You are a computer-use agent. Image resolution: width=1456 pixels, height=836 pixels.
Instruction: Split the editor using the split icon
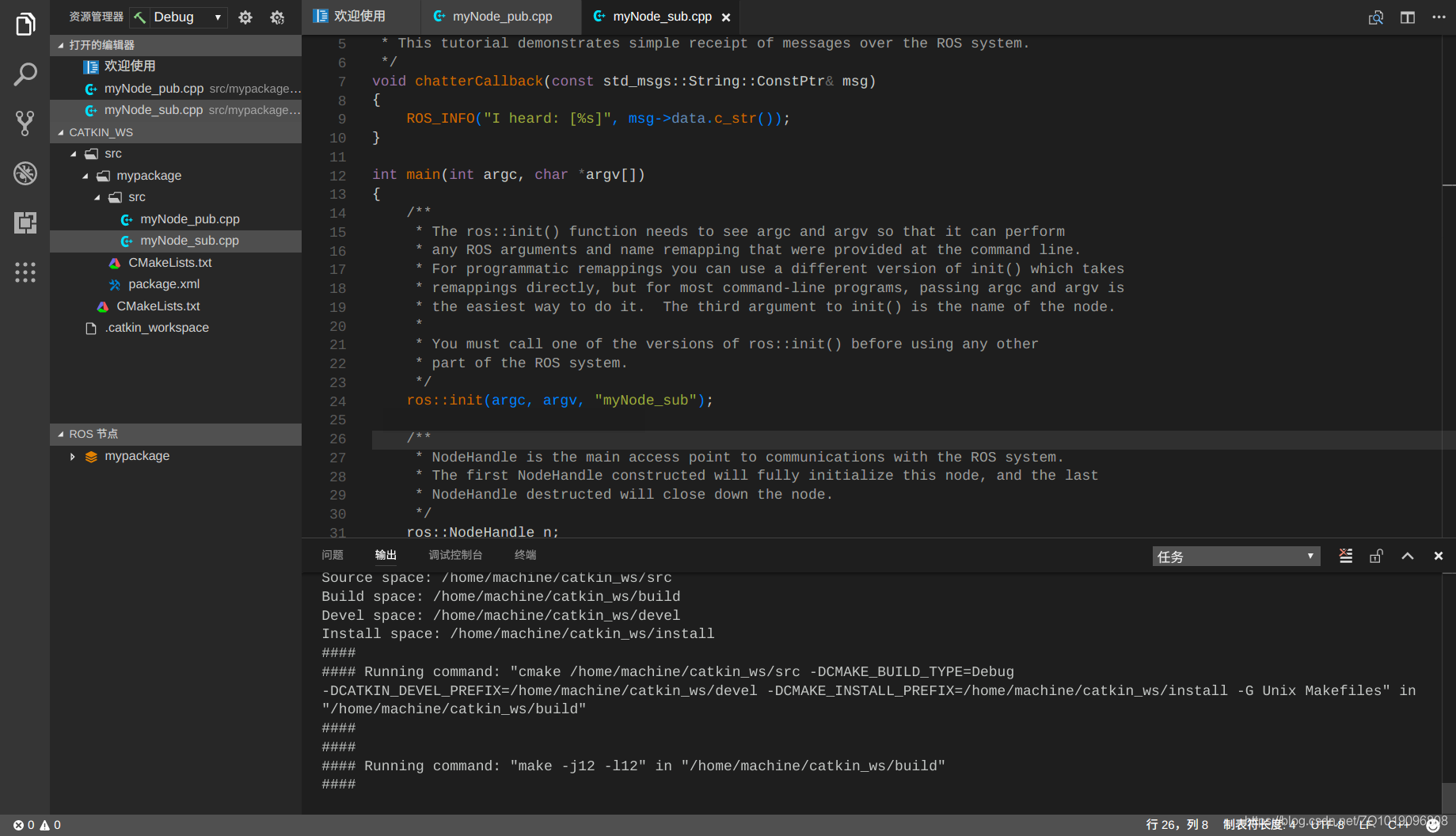(x=1408, y=17)
